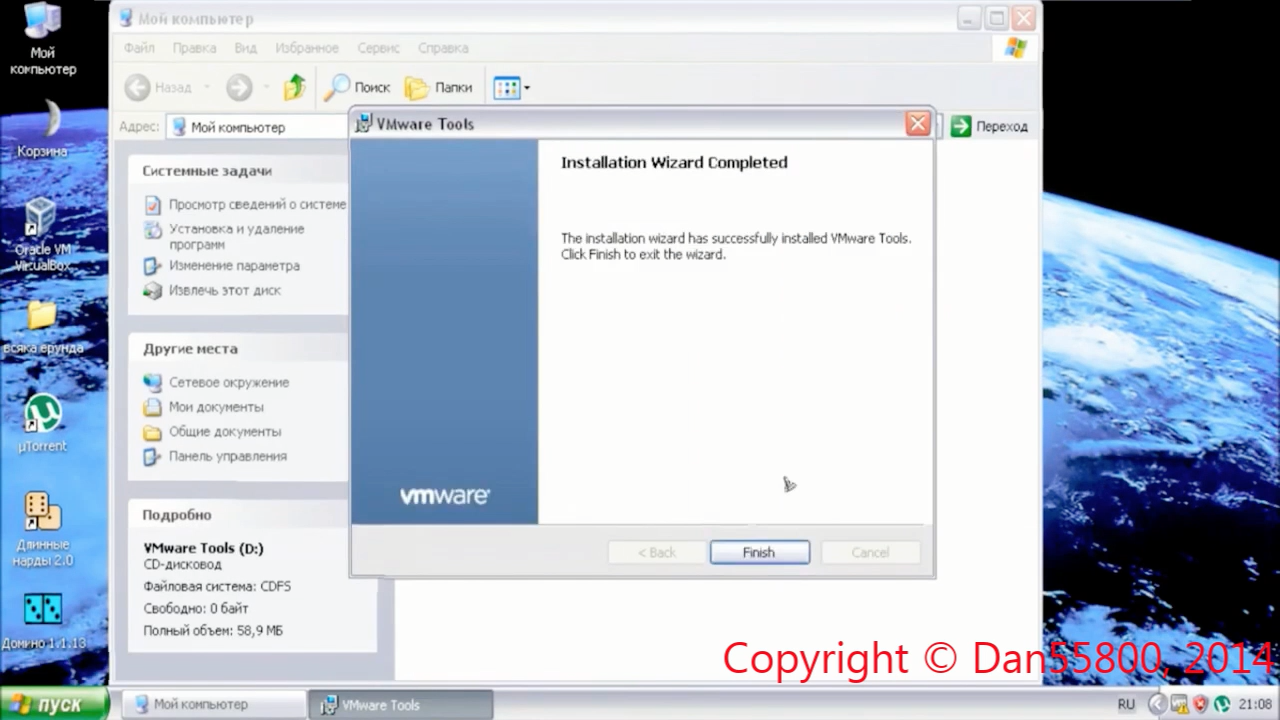Click the Переход go button

tap(989, 126)
